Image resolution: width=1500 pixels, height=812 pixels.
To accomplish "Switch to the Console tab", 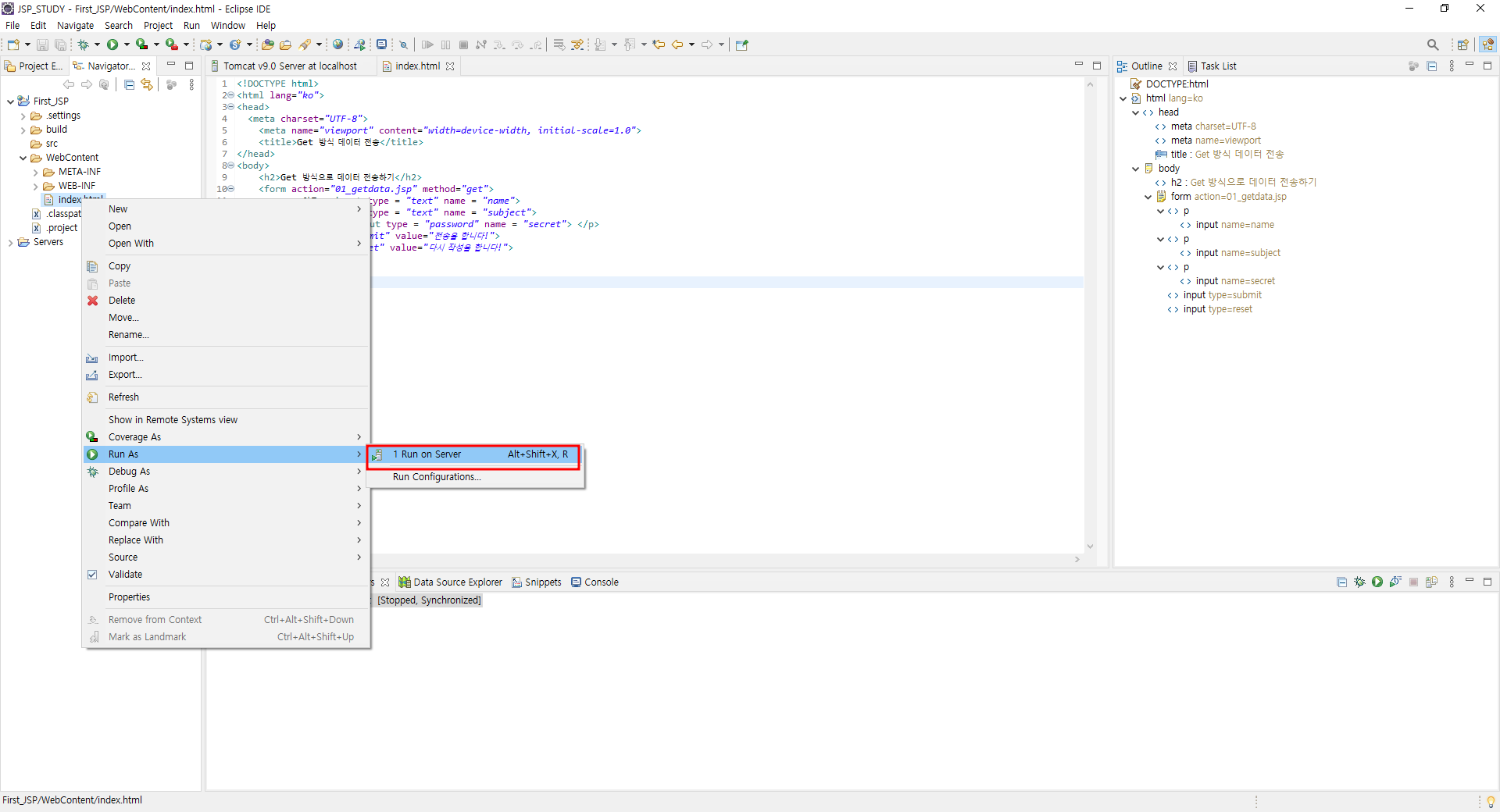I will (595, 582).
